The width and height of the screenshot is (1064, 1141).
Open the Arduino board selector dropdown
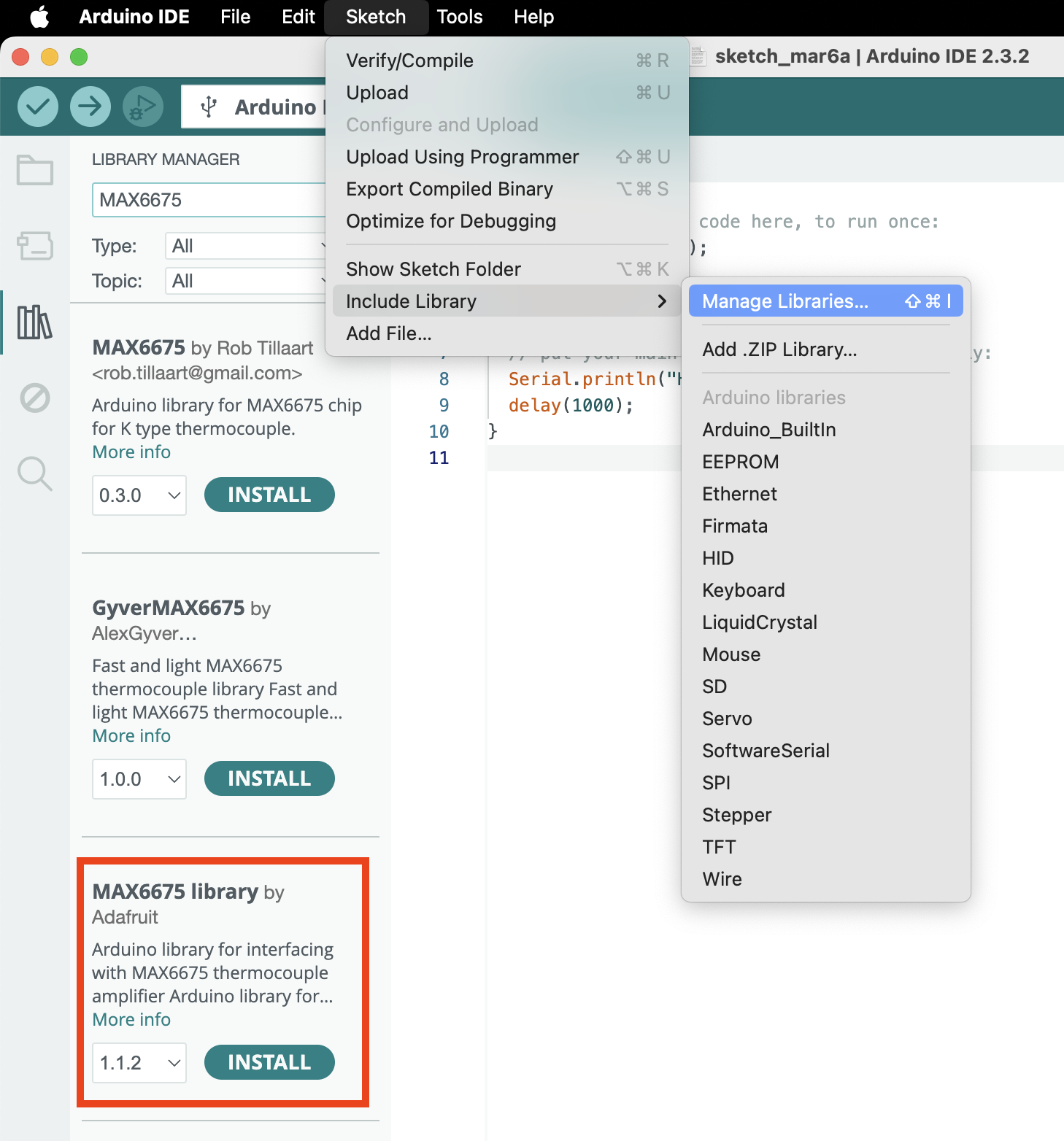[x=254, y=107]
